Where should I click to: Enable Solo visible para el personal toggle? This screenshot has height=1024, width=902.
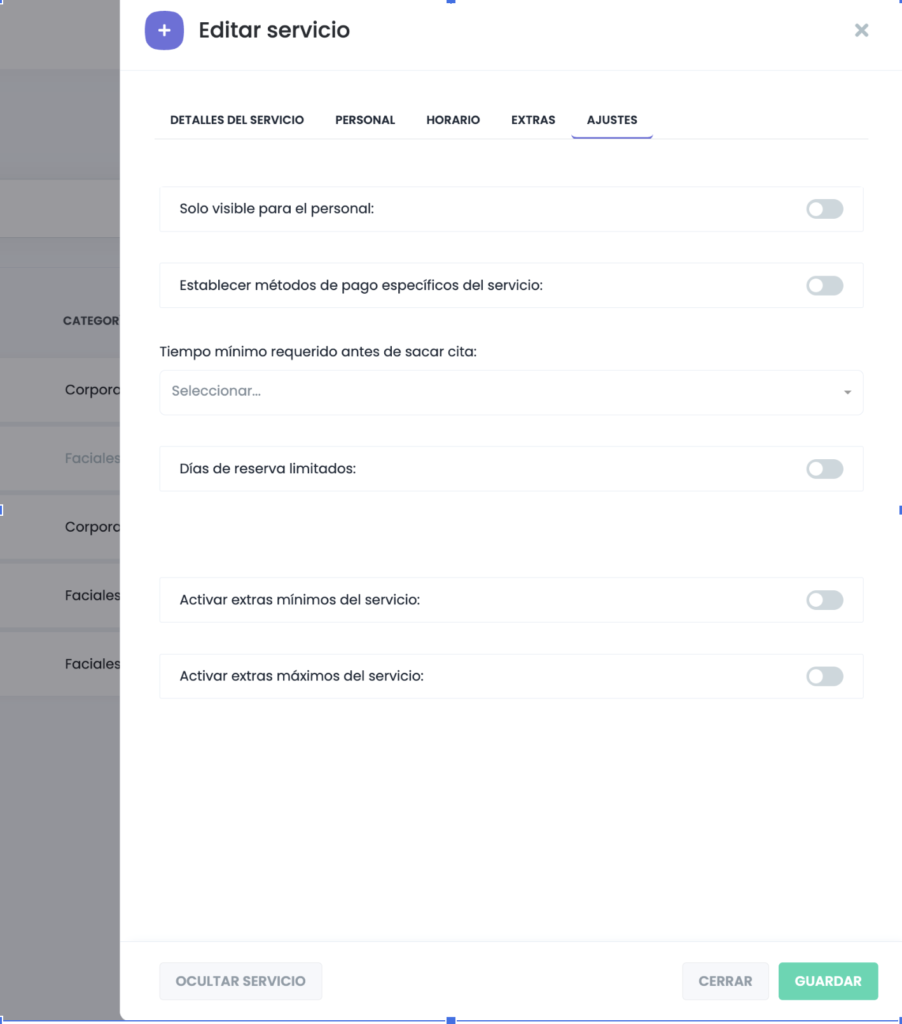pos(824,209)
